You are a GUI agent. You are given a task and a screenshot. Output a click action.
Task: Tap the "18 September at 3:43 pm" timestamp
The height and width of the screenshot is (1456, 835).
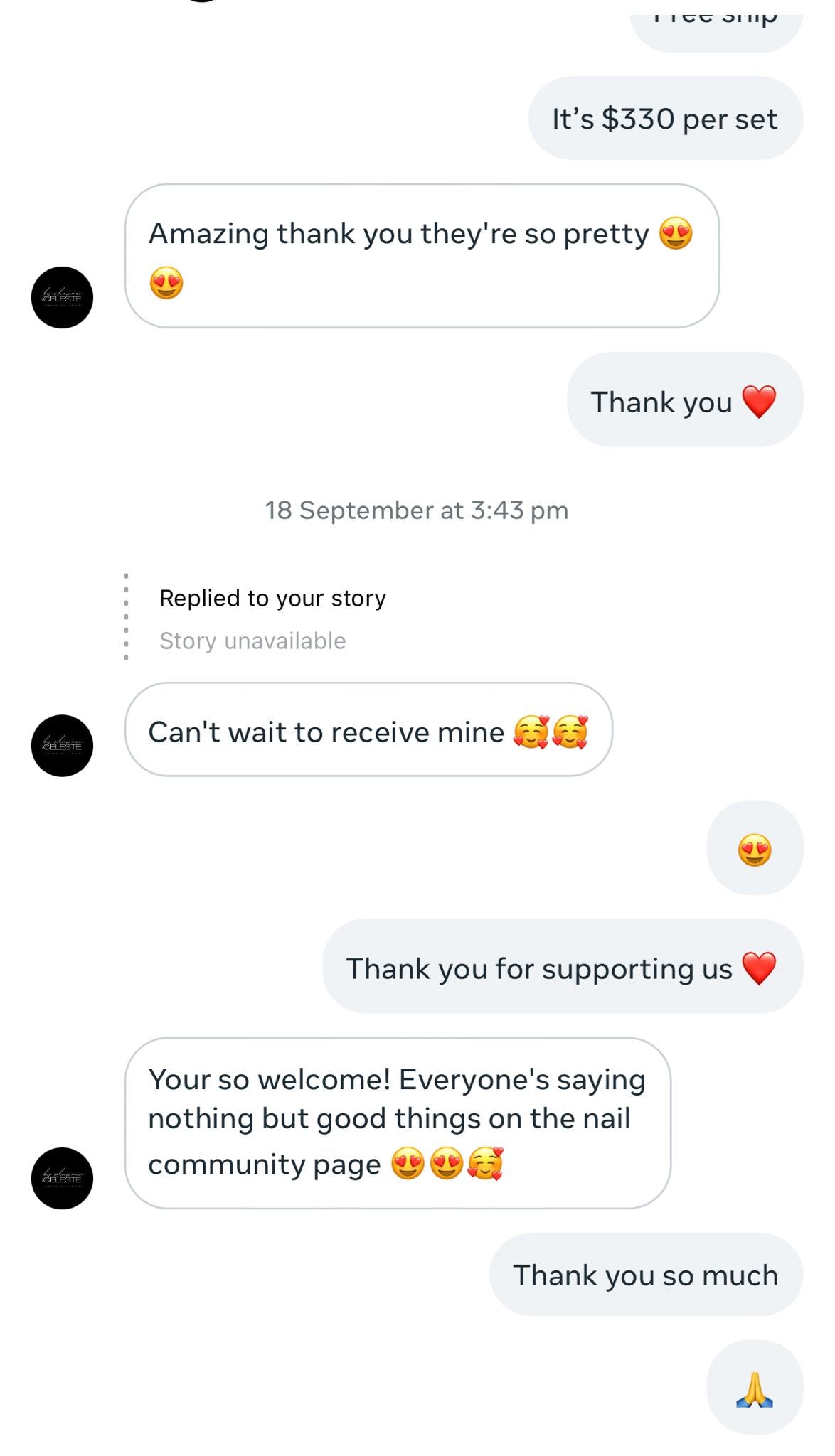pyautogui.click(x=417, y=510)
